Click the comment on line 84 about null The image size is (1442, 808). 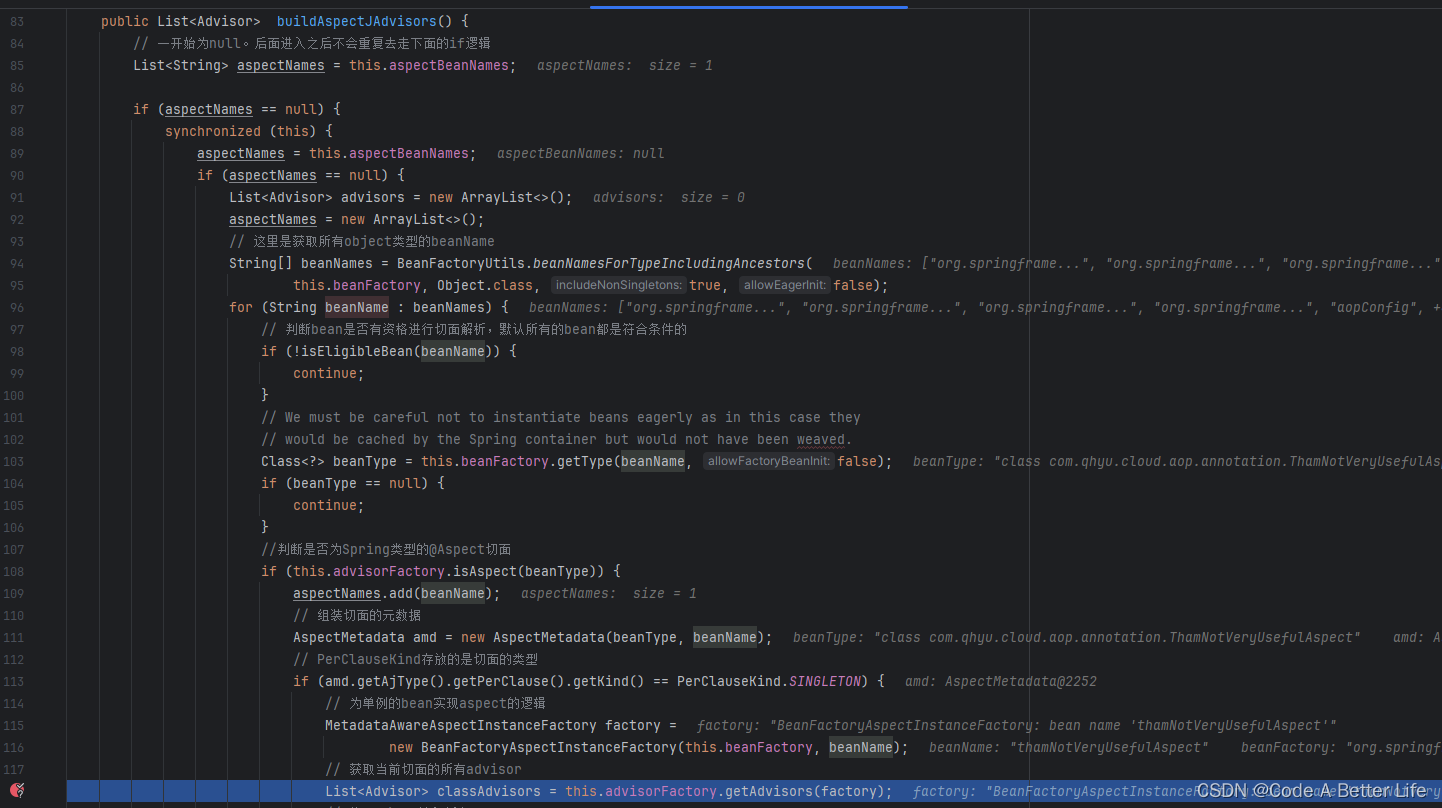[x=311, y=43]
